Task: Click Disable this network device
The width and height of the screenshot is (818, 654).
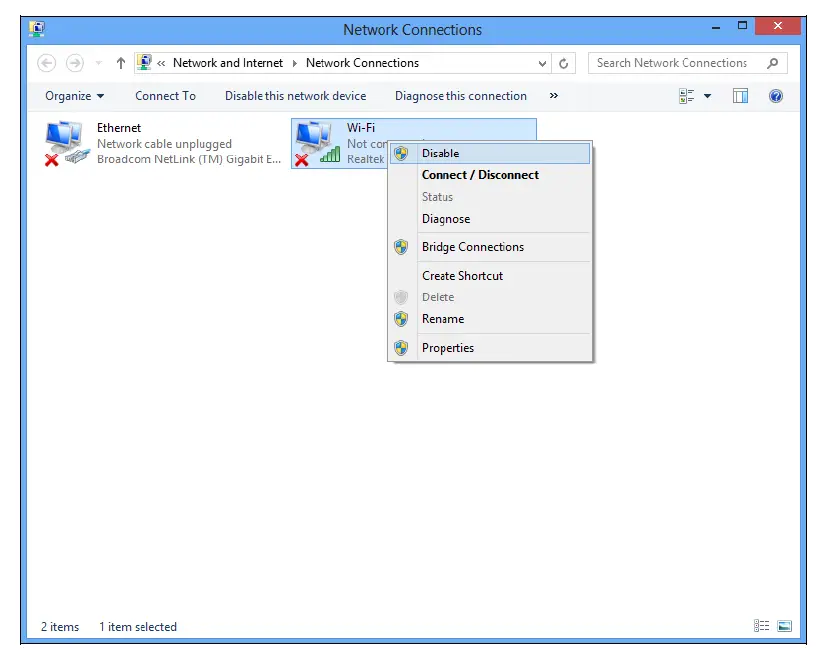Action: [x=295, y=96]
